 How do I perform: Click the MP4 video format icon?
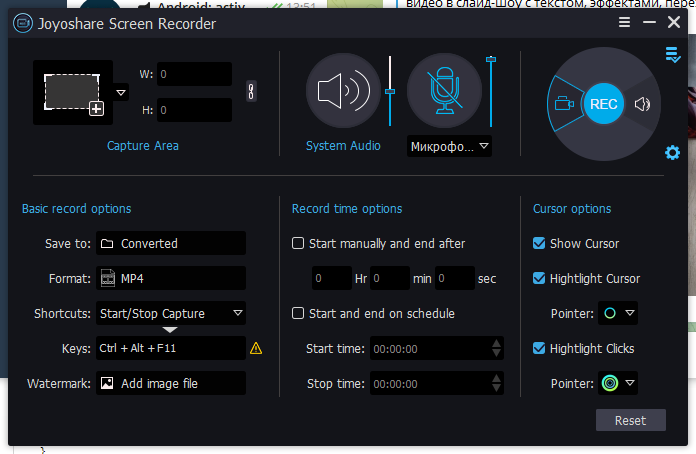(x=108, y=278)
